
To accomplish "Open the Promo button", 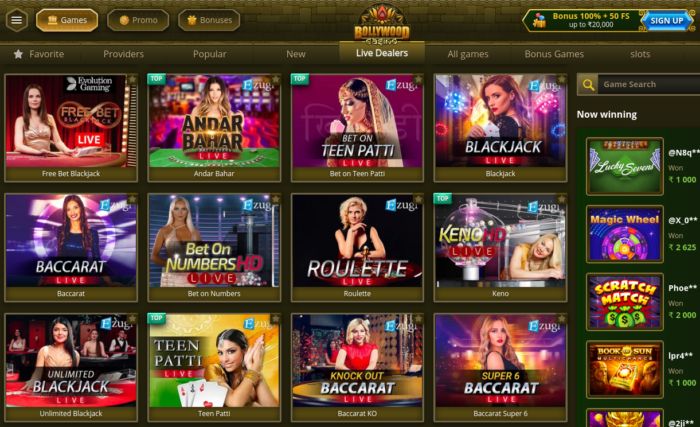I will point(138,20).
